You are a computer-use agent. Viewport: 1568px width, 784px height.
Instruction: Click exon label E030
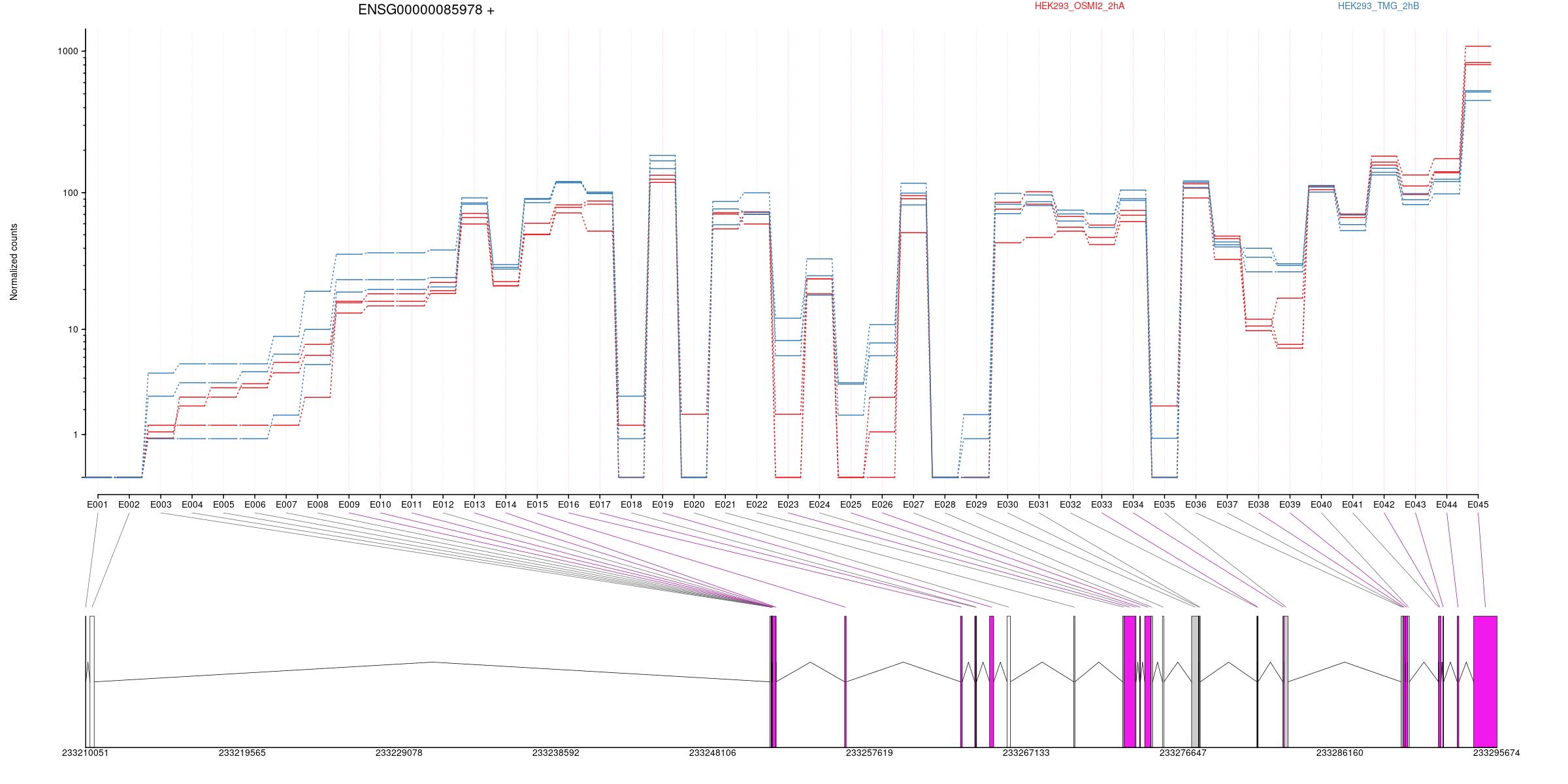pyautogui.click(x=1007, y=504)
